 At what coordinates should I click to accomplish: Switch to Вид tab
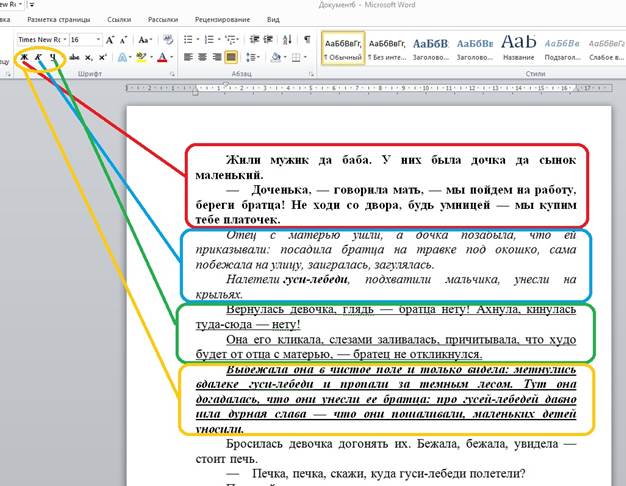pos(273,20)
